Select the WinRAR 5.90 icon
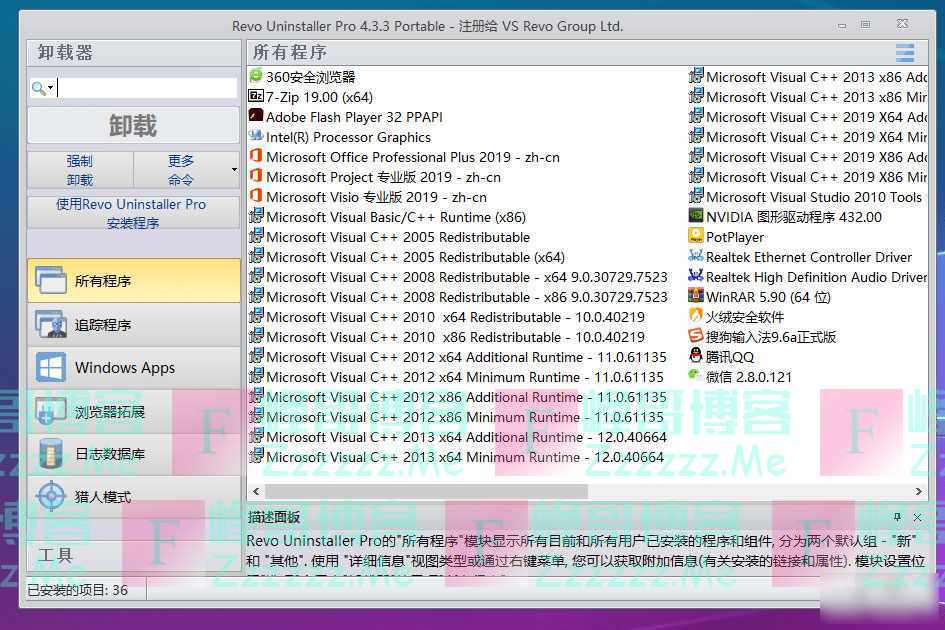Screen dimensions: 945x630 coord(696,296)
